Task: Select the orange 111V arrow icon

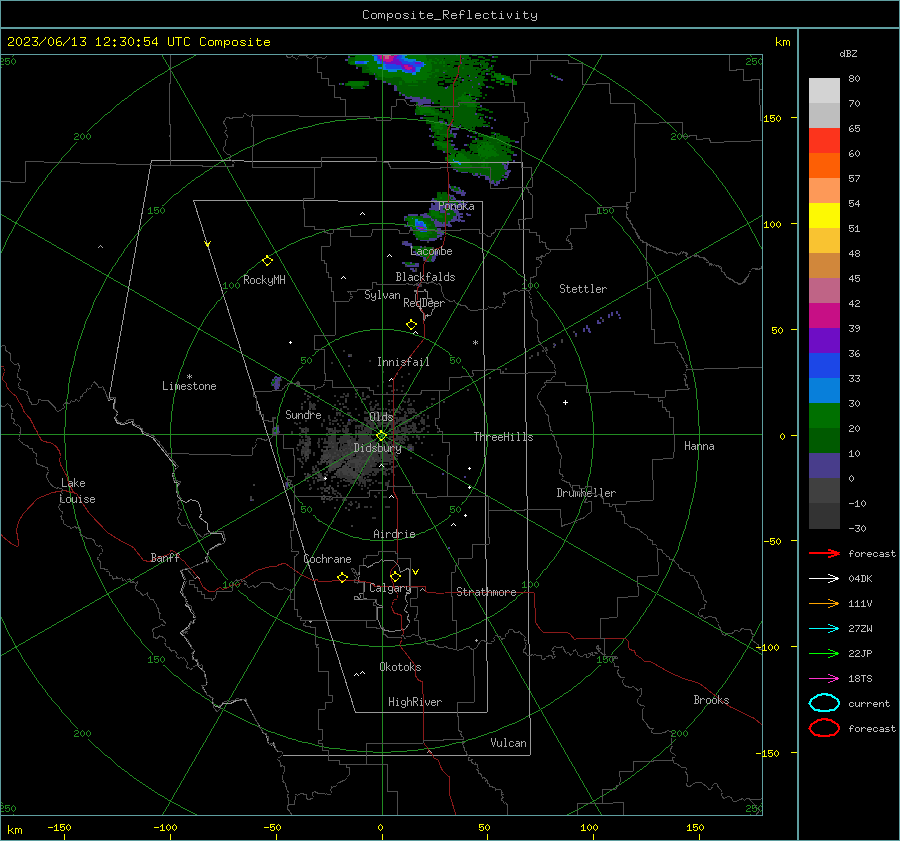Action: pos(824,603)
